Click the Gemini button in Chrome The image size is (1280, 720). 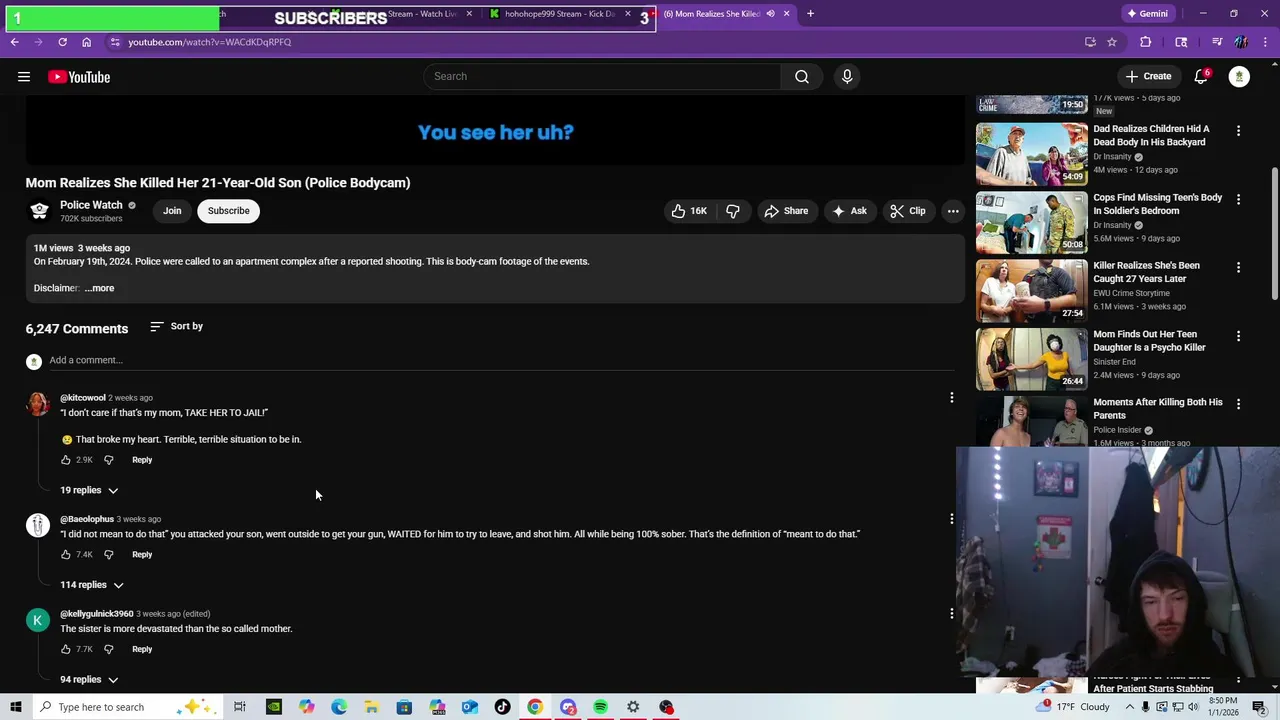pyautogui.click(x=1147, y=14)
